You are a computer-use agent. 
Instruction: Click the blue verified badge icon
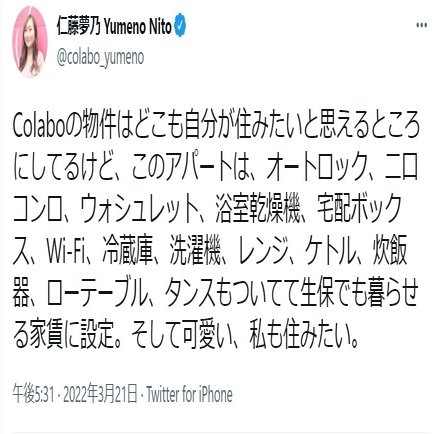(x=180, y=25)
